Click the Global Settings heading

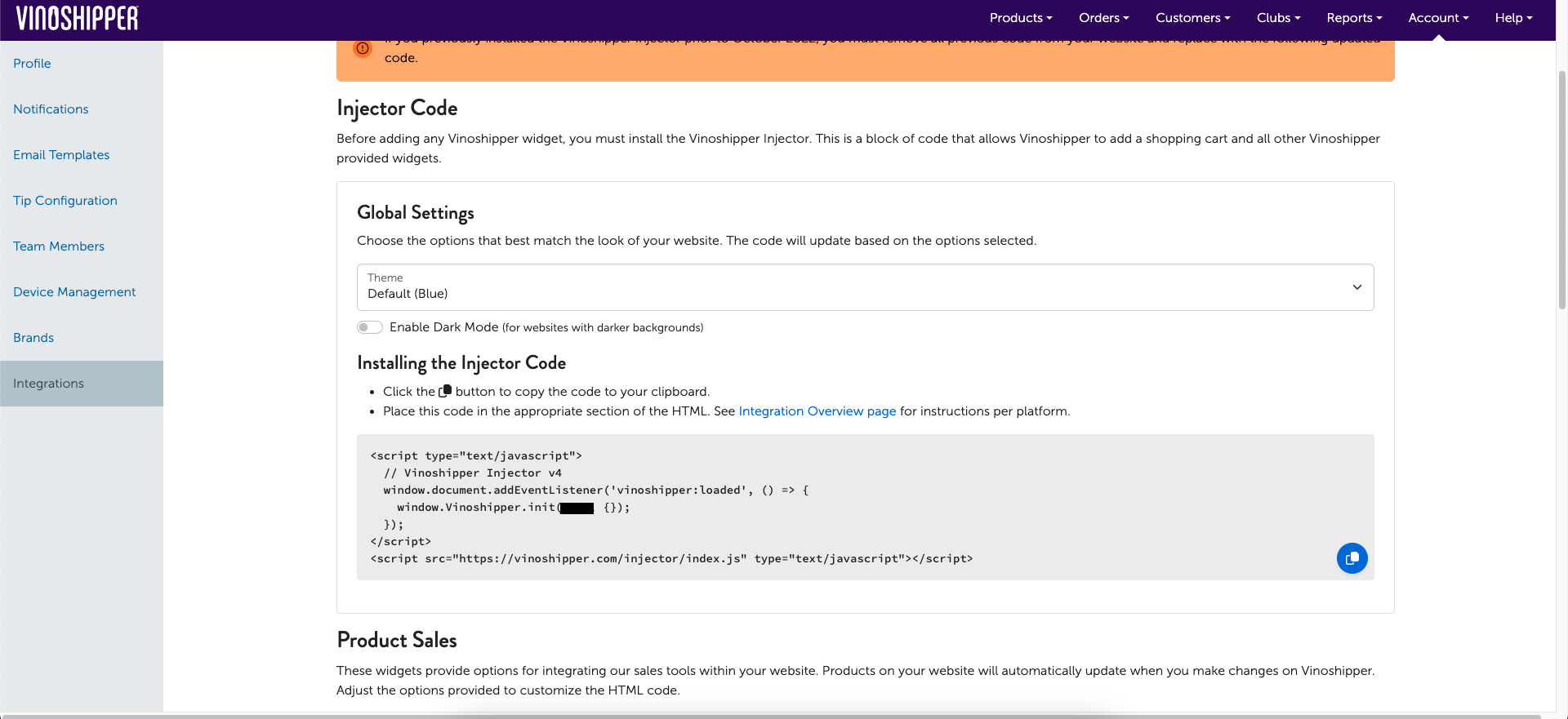416,213
